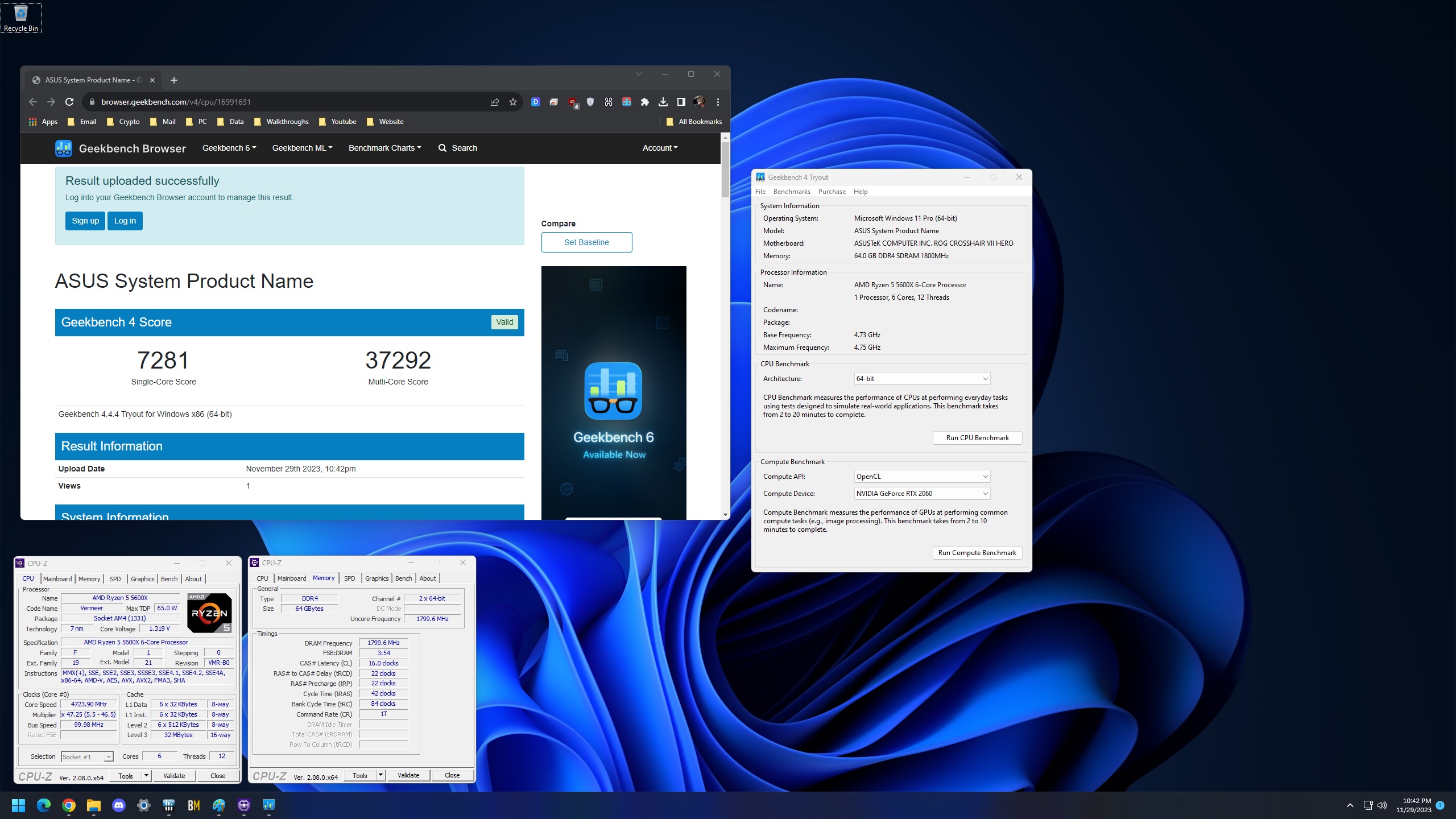Viewport: 1456px width, 819px height.
Task: Open BM BenchMate icon in the taskbar
Action: tap(194, 805)
